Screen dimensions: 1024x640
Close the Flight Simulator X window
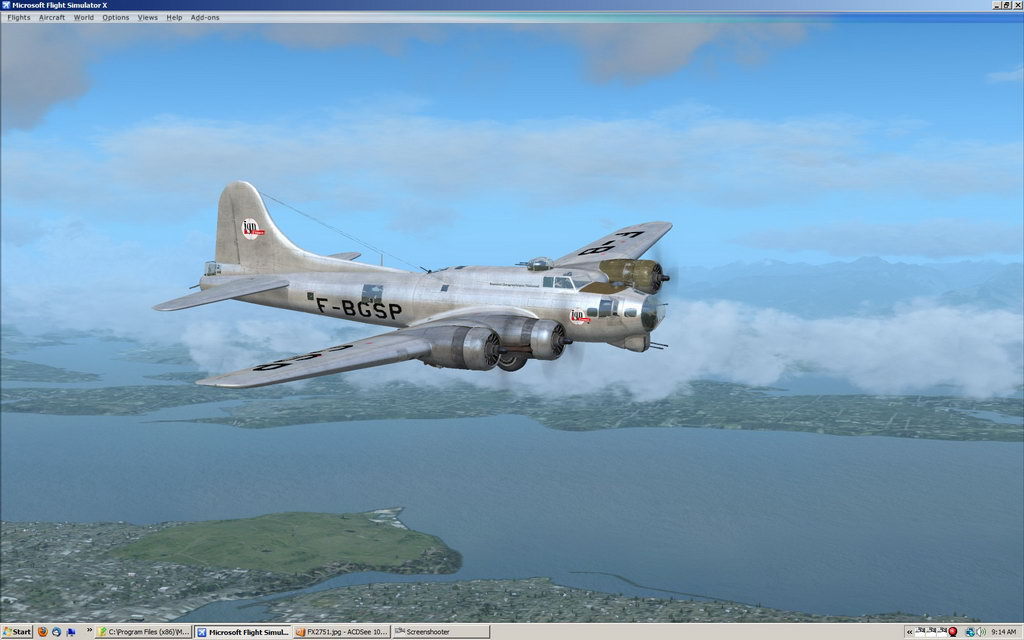1017,5
